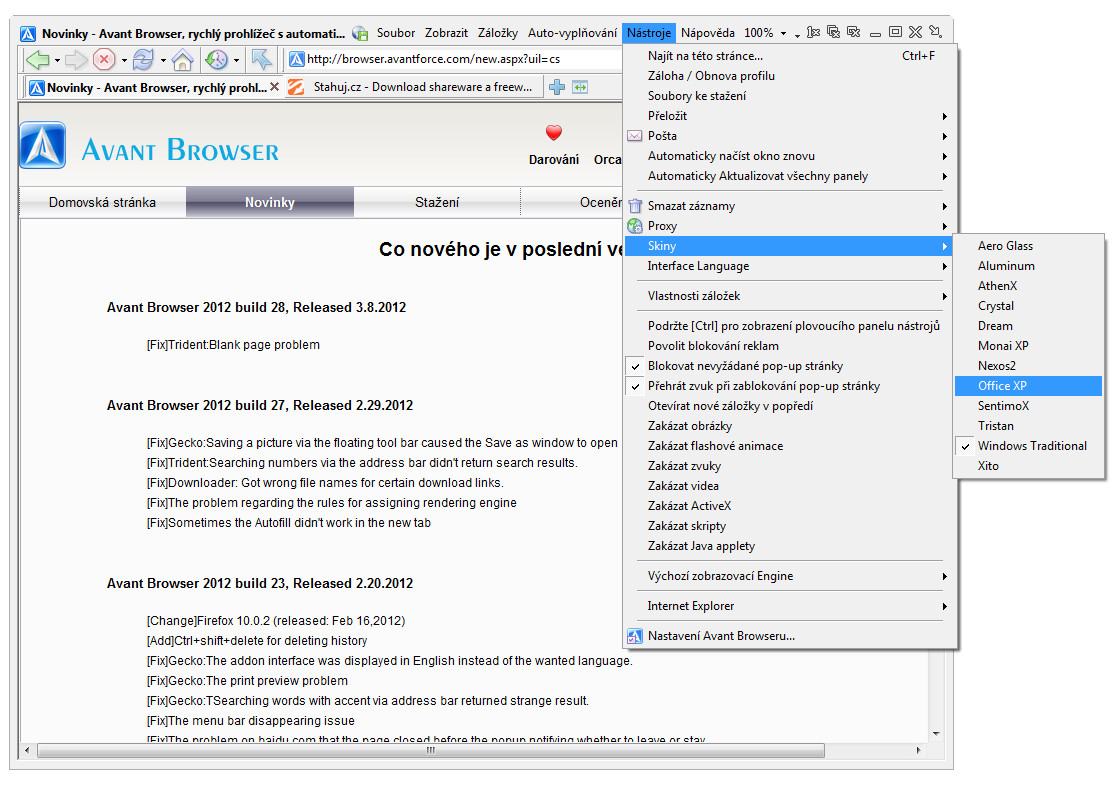Select the Office XP skin
This screenshot has height=790, width=1115.
tap(1029, 386)
